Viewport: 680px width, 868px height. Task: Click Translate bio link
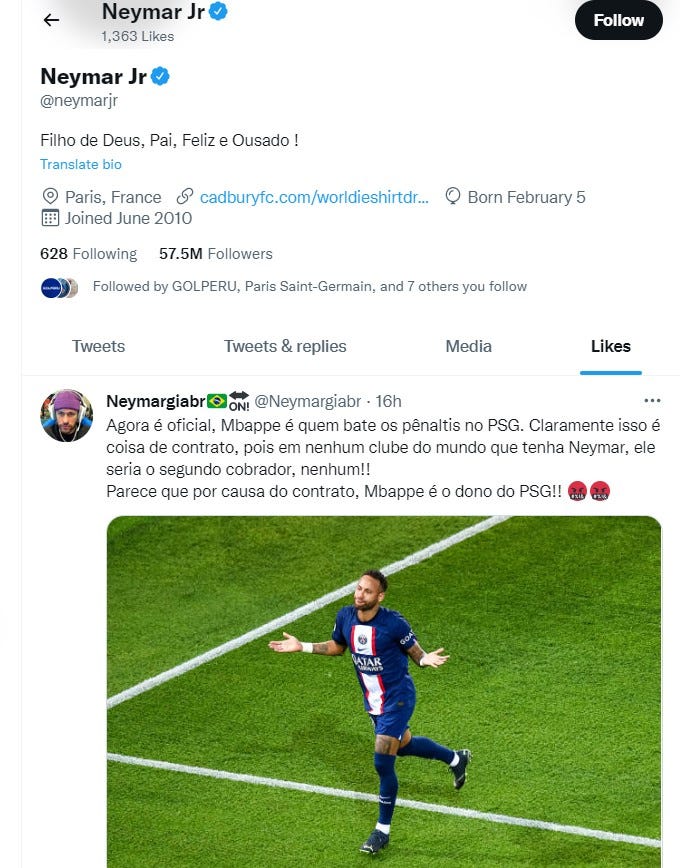81,164
